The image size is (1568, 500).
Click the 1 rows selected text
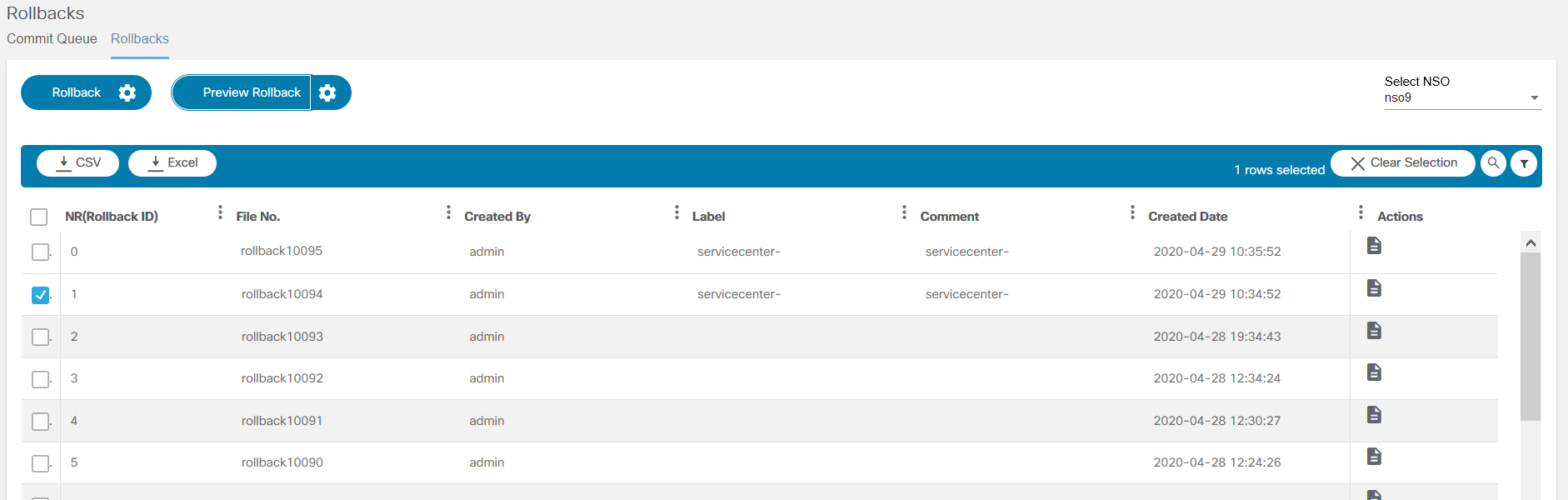1280,170
